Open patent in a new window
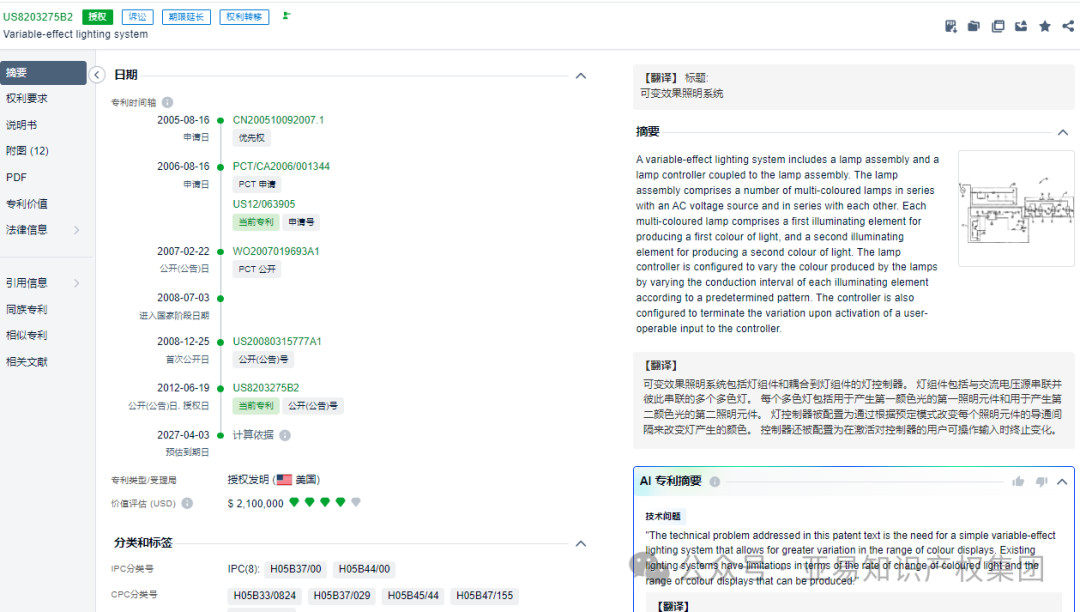This screenshot has width=1080, height=612. tap(998, 25)
